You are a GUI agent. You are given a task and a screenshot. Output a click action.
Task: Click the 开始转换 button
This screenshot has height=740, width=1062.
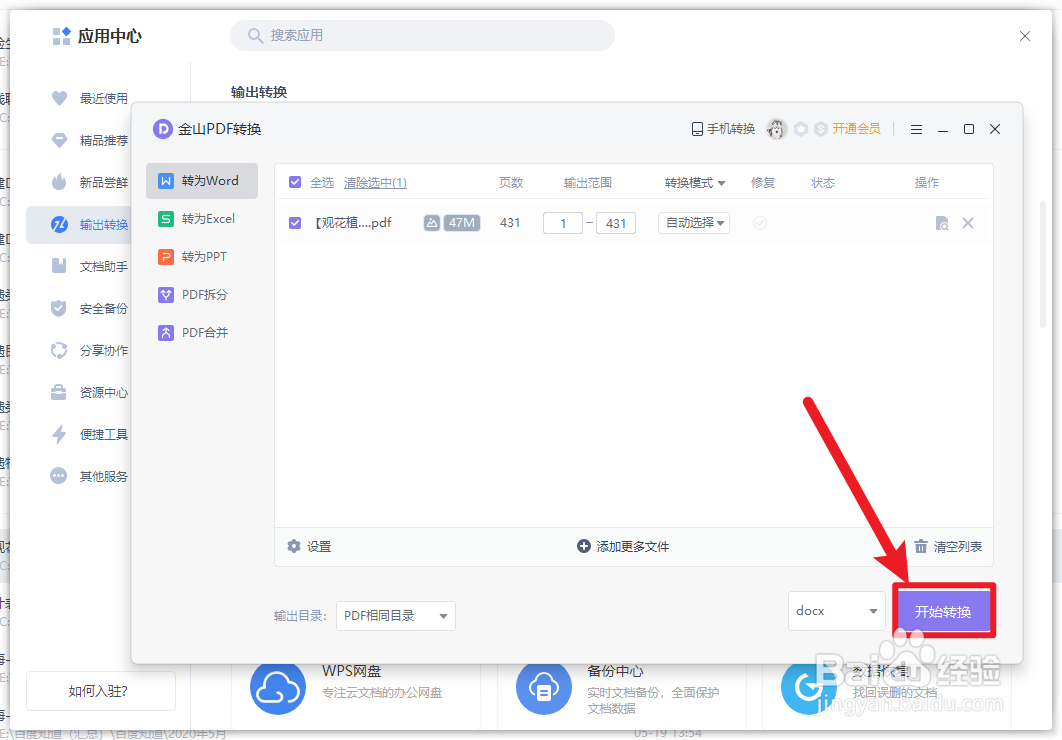[942, 610]
